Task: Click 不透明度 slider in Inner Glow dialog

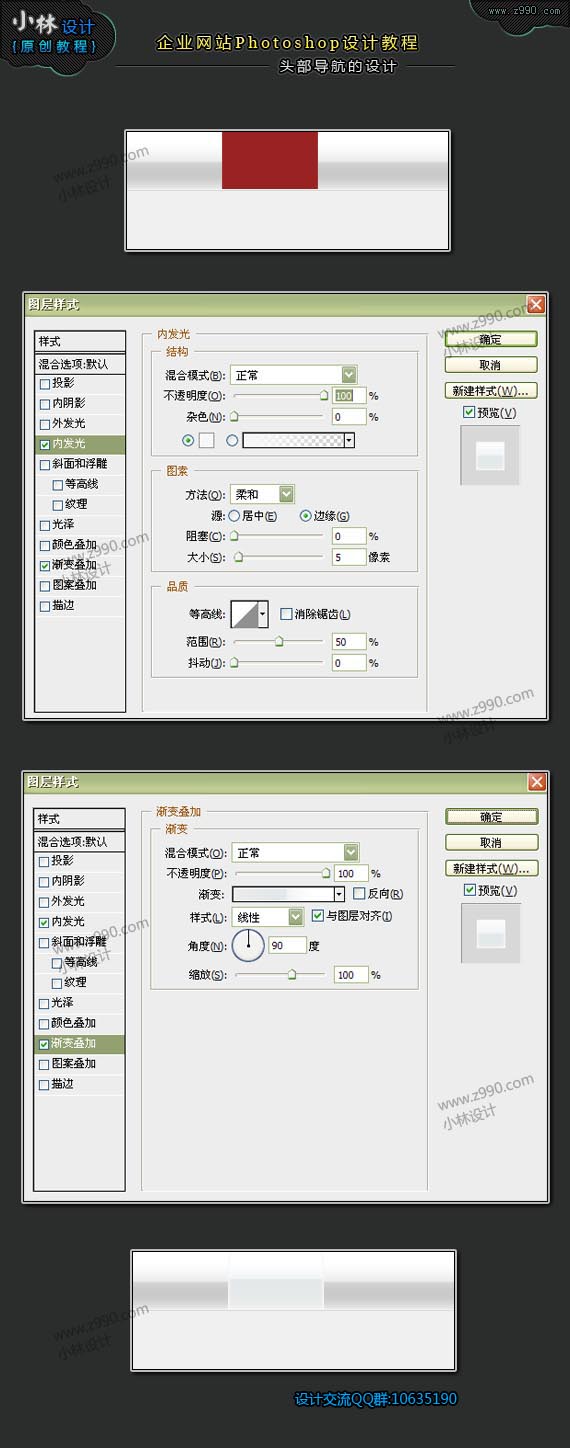Action: 279,396
